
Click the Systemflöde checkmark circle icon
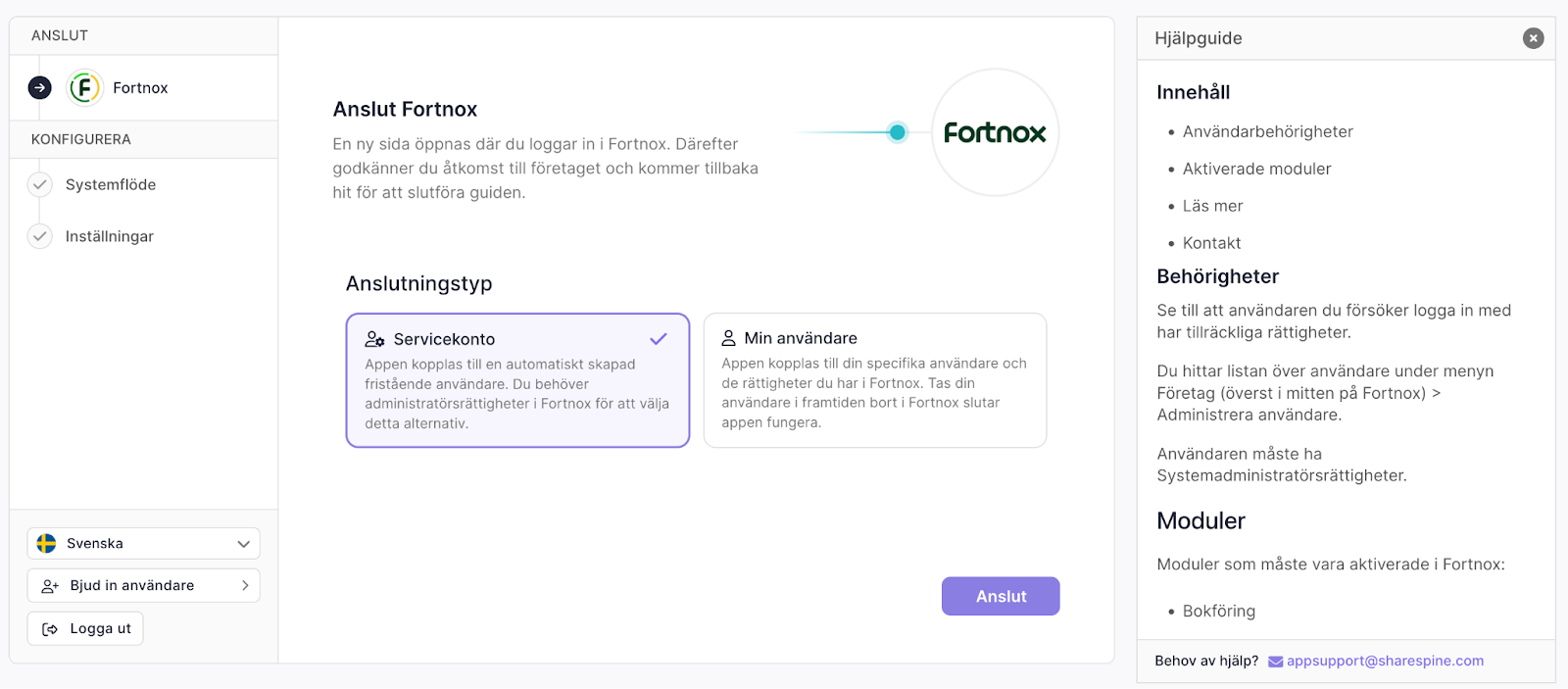pyautogui.click(x=39, y=184)
